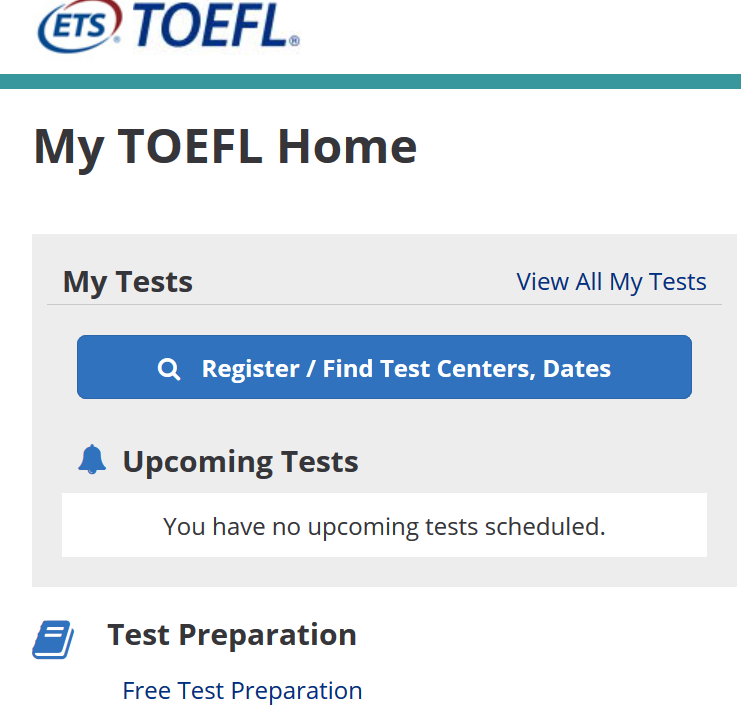This screenshot has width=741, height=714.
Task: Click the word Register in the blue button
Action: [x=250, y=369]
